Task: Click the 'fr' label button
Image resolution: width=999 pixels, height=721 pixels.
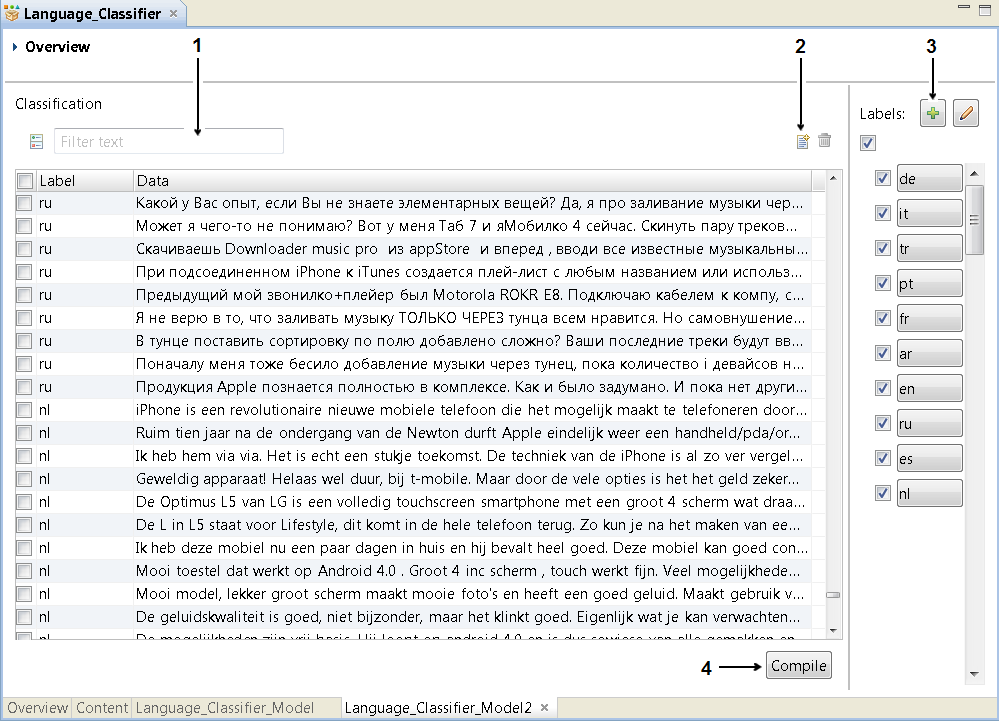Action: tap(930, 318)
